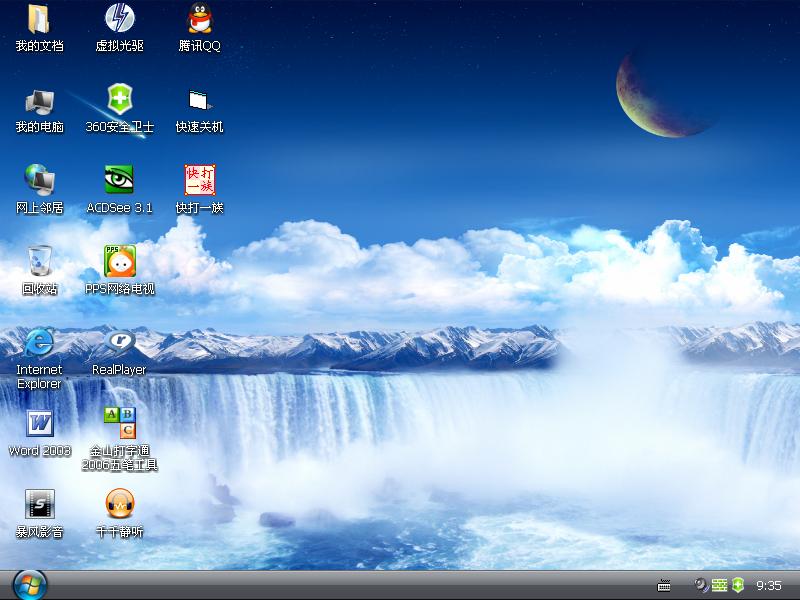
Task: Open ACDSee 3.1 eye icon
Action: click(x=119, y=180)
